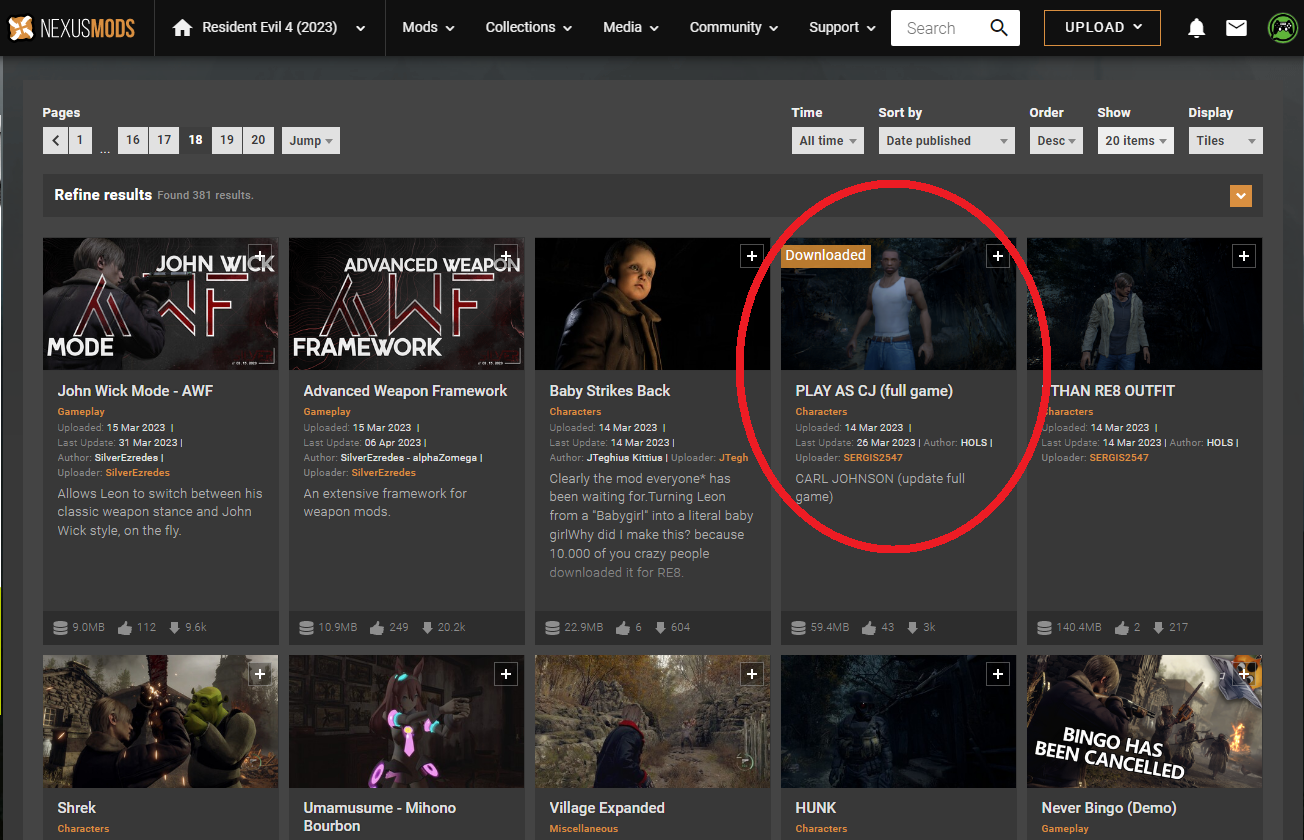The height and width of the screenshot is (840, 1304).
Task: Click uploader JTegh on Baby Strikes Back tile
Action: pyautogui.click(x=733, y=458)
